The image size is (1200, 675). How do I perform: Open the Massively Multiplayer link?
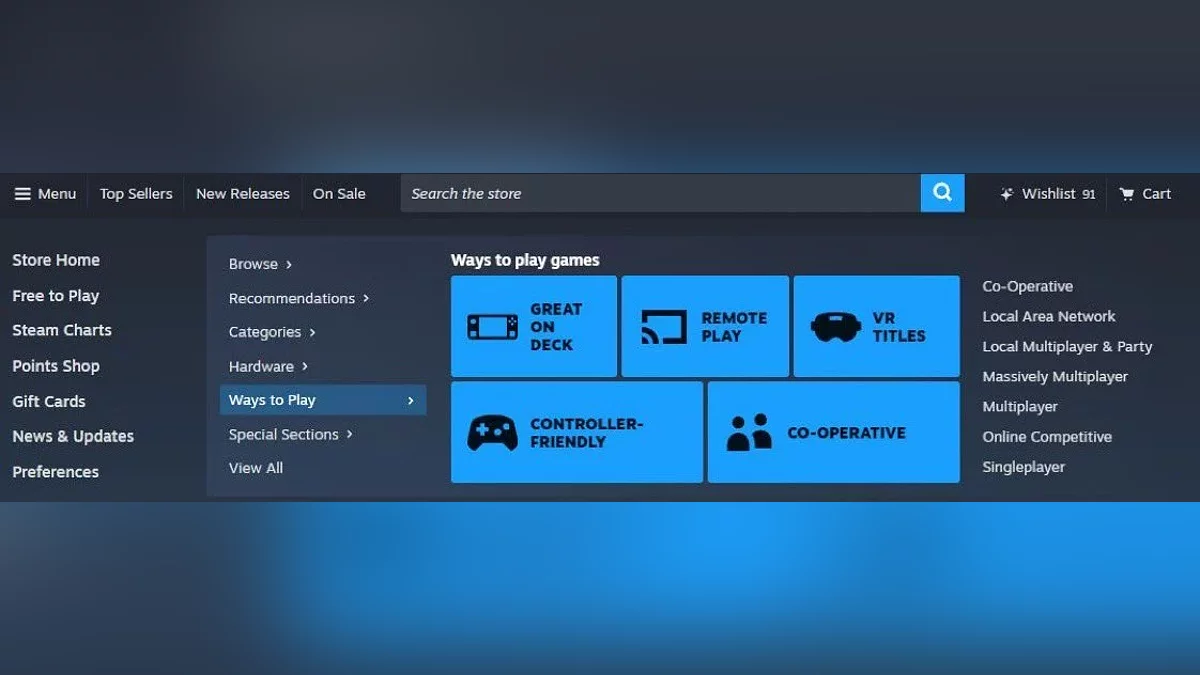pos(1055,376)
